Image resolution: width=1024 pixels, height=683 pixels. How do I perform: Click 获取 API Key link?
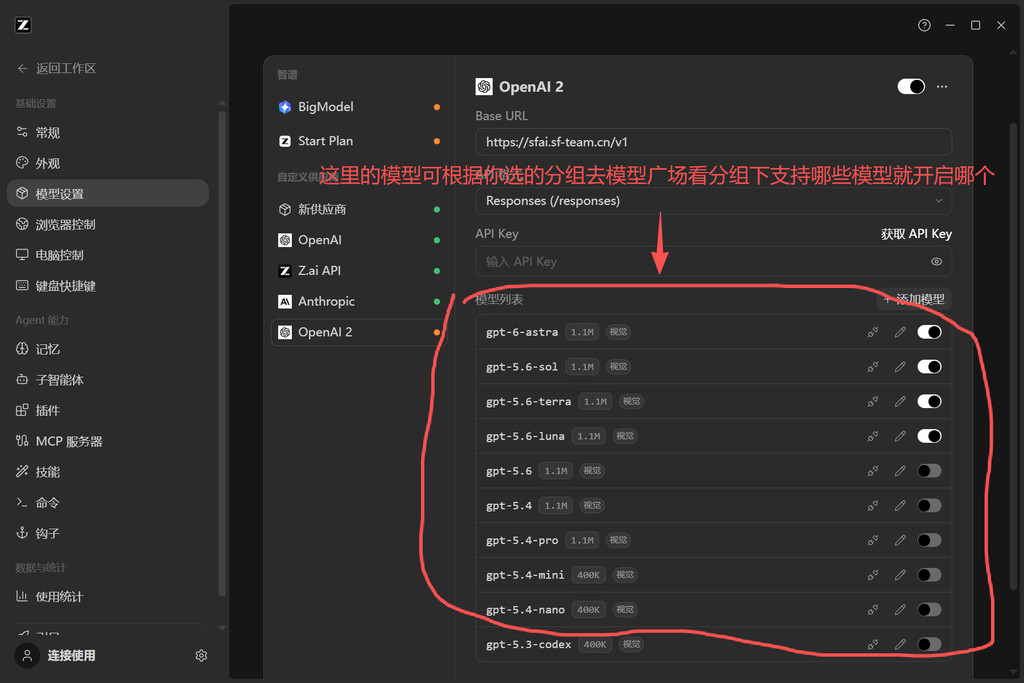coord(916,234)
